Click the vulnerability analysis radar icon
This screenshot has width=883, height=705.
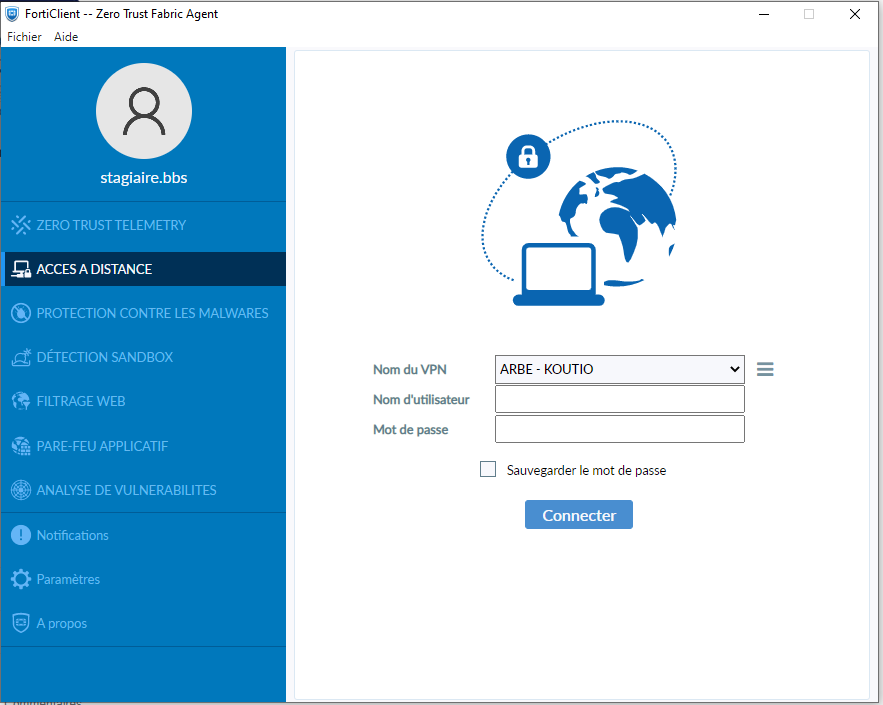coord(21,490)
